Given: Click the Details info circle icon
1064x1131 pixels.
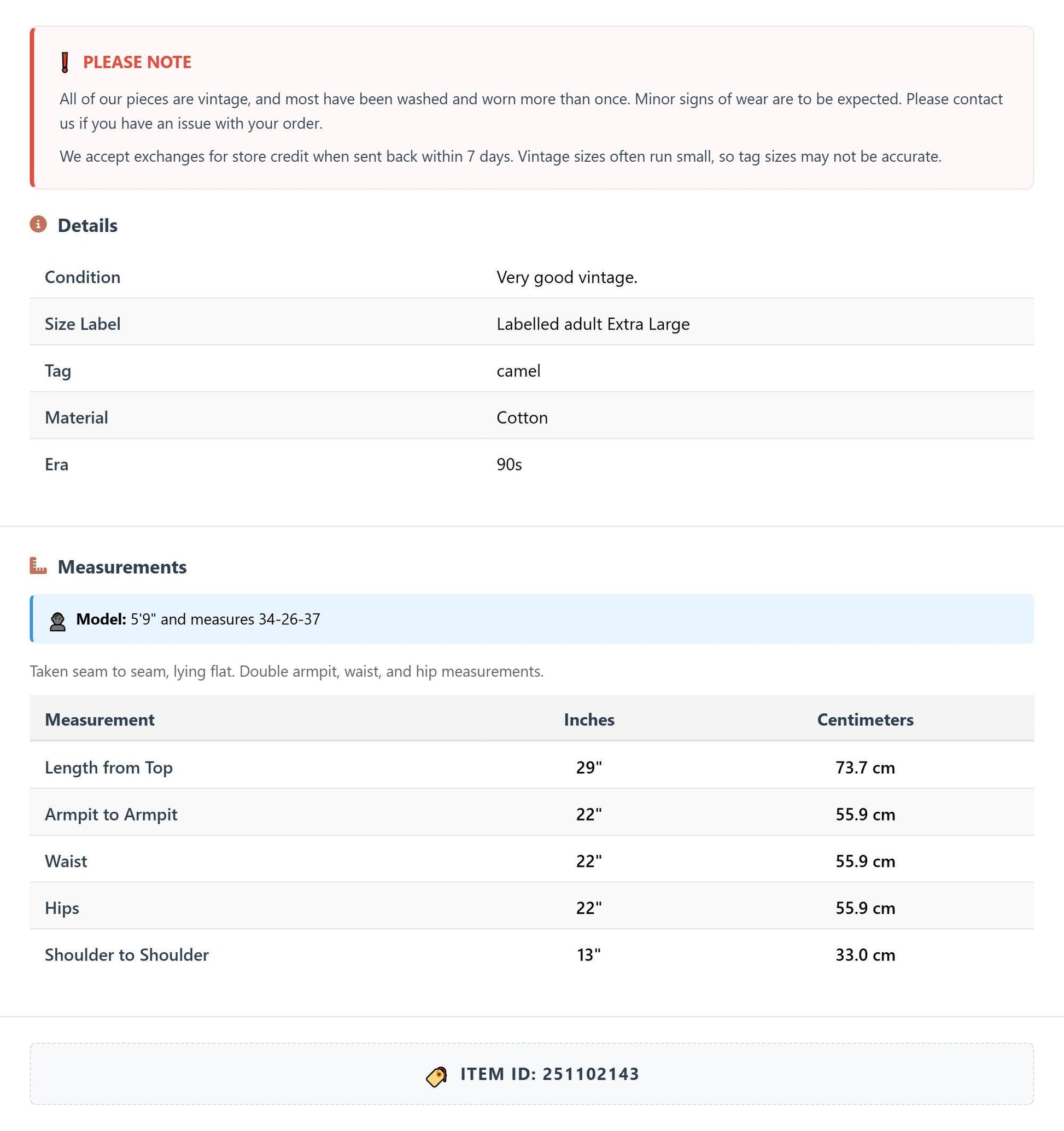Looking at the screenshot, I should [x=38, y=224].
